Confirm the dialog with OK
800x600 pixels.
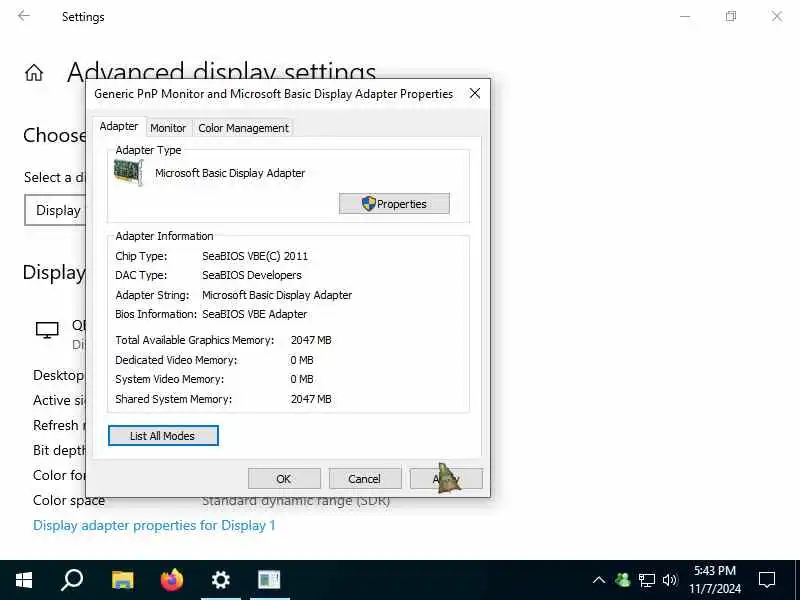pyautogui.click(x=284, y=479)
